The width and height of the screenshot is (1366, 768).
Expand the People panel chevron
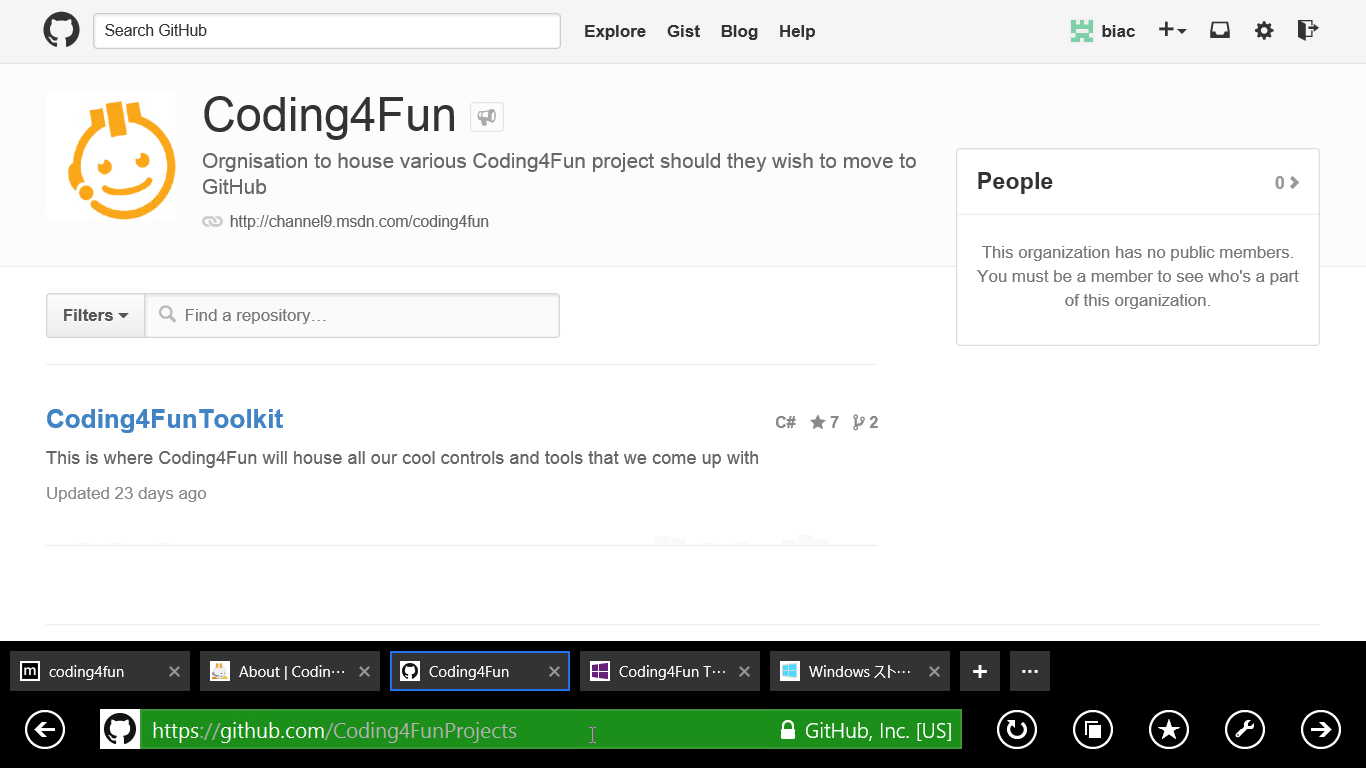(1292, 181)
